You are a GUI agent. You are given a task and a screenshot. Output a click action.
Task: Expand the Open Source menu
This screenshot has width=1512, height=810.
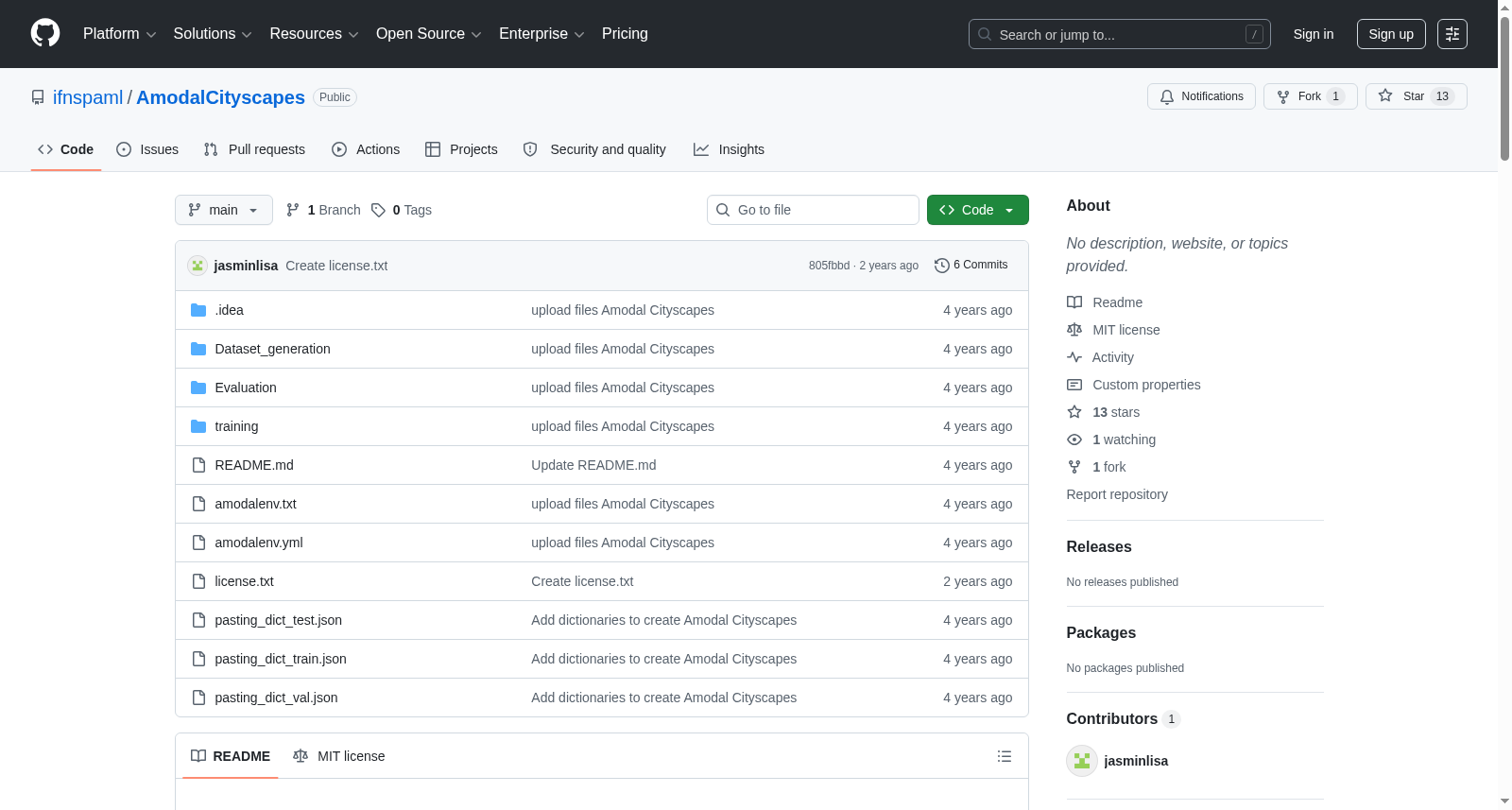tap(428, 34)
